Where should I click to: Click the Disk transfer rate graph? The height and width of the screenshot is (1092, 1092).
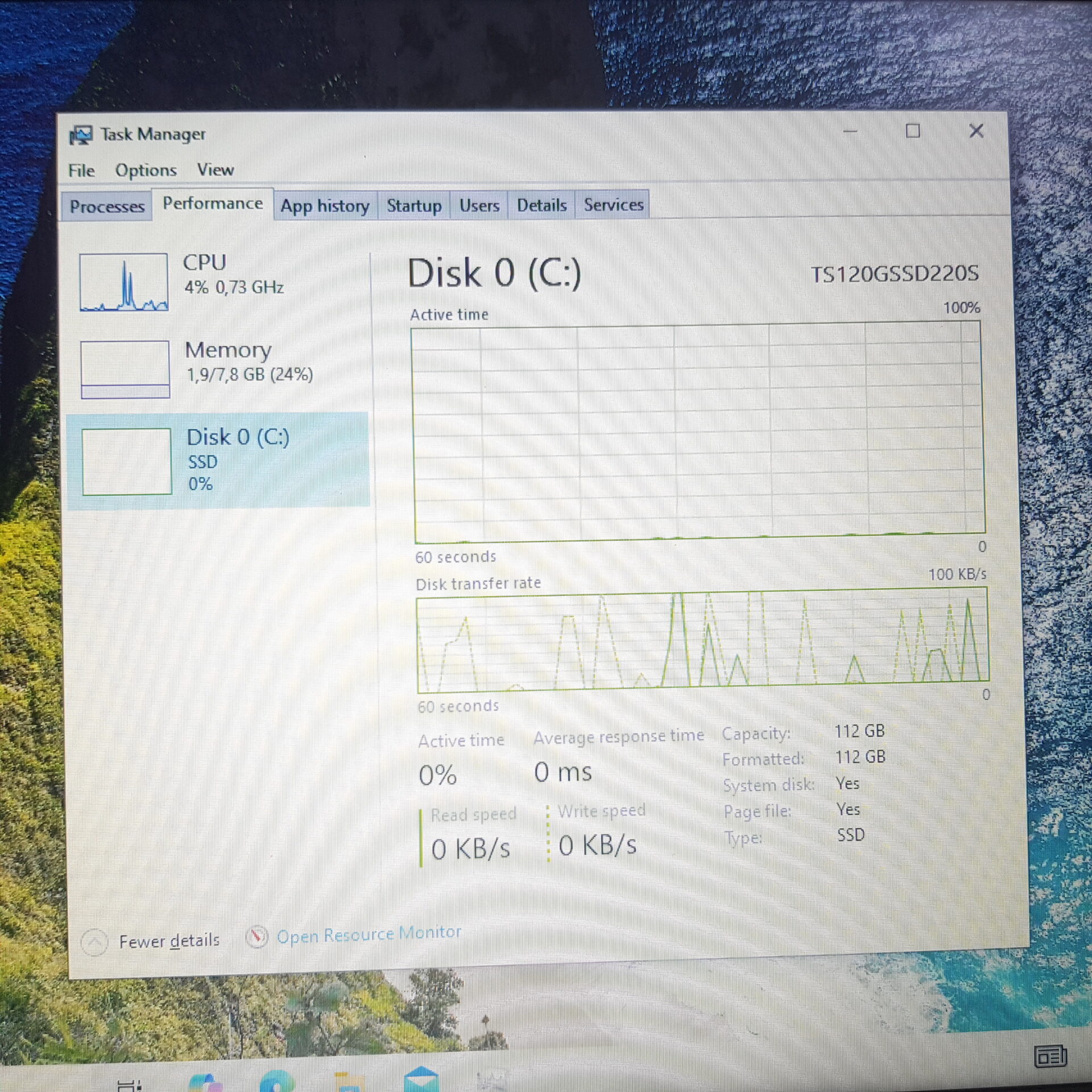pyautogui.click(x=702, y=640)
